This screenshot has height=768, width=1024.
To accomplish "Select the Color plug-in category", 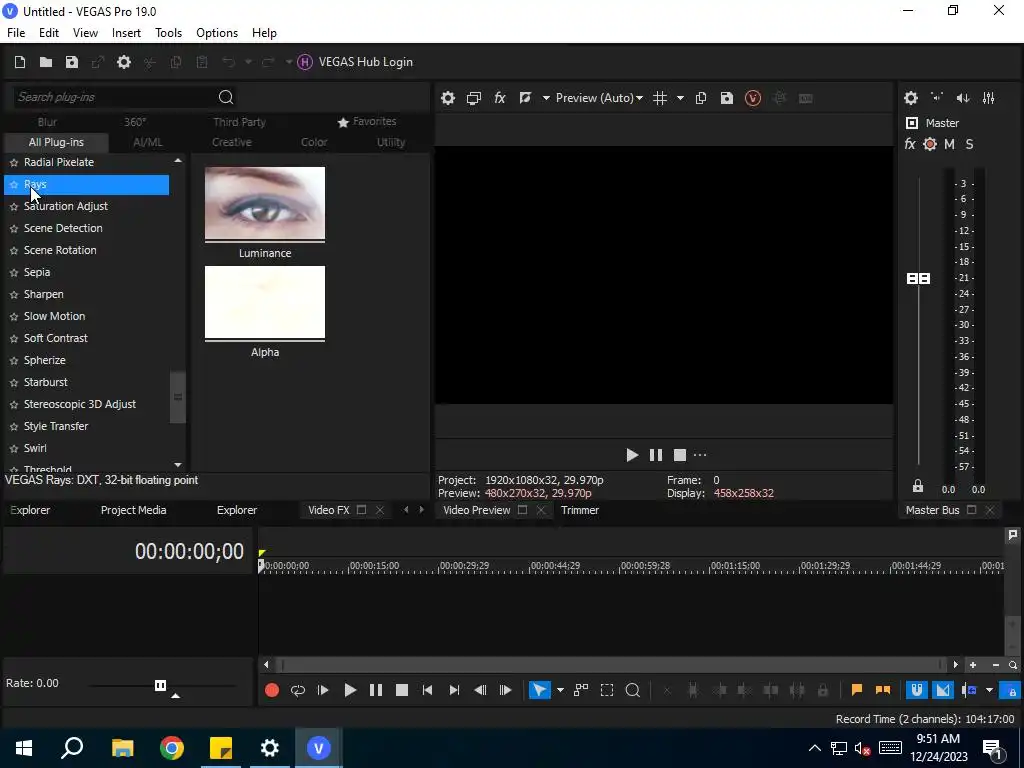I will pos(314,142).
